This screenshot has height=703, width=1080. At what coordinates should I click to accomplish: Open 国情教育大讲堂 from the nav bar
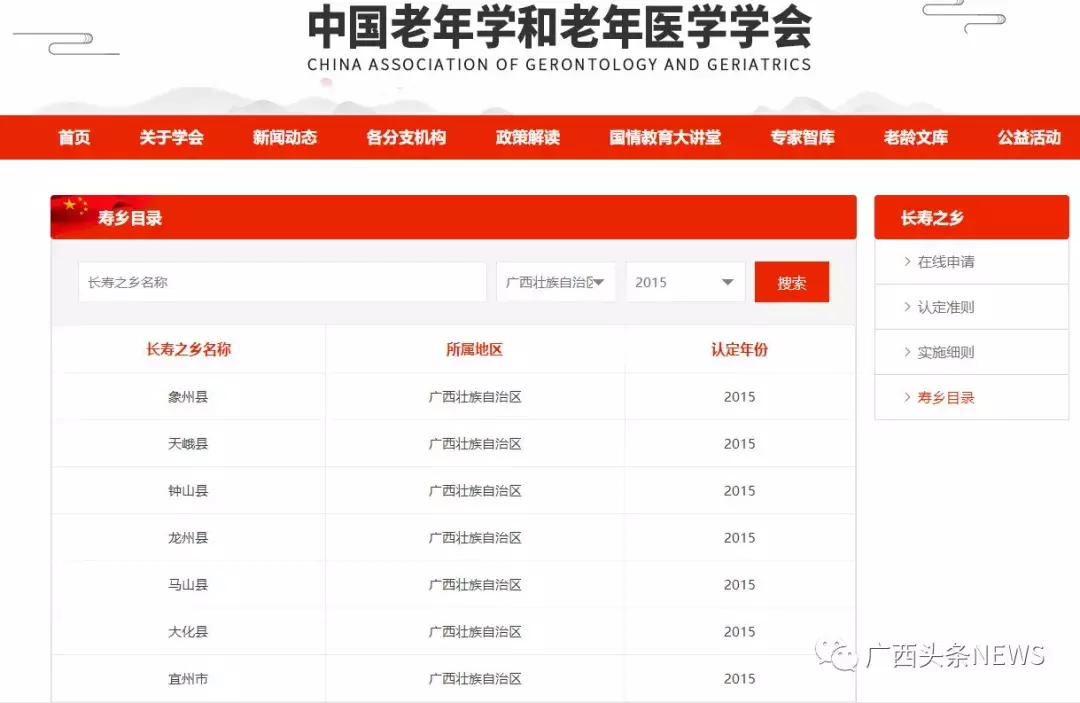pyautogui.click(x=665, y=138)
